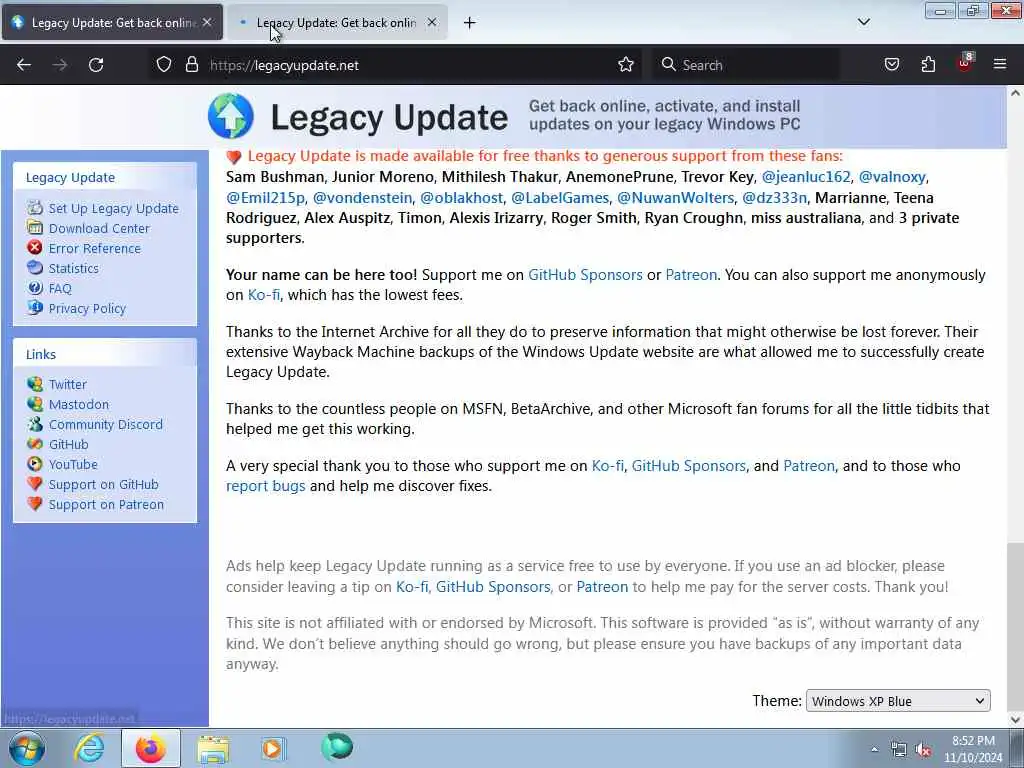Show hidden tray icons arrow

pos(874,750)
